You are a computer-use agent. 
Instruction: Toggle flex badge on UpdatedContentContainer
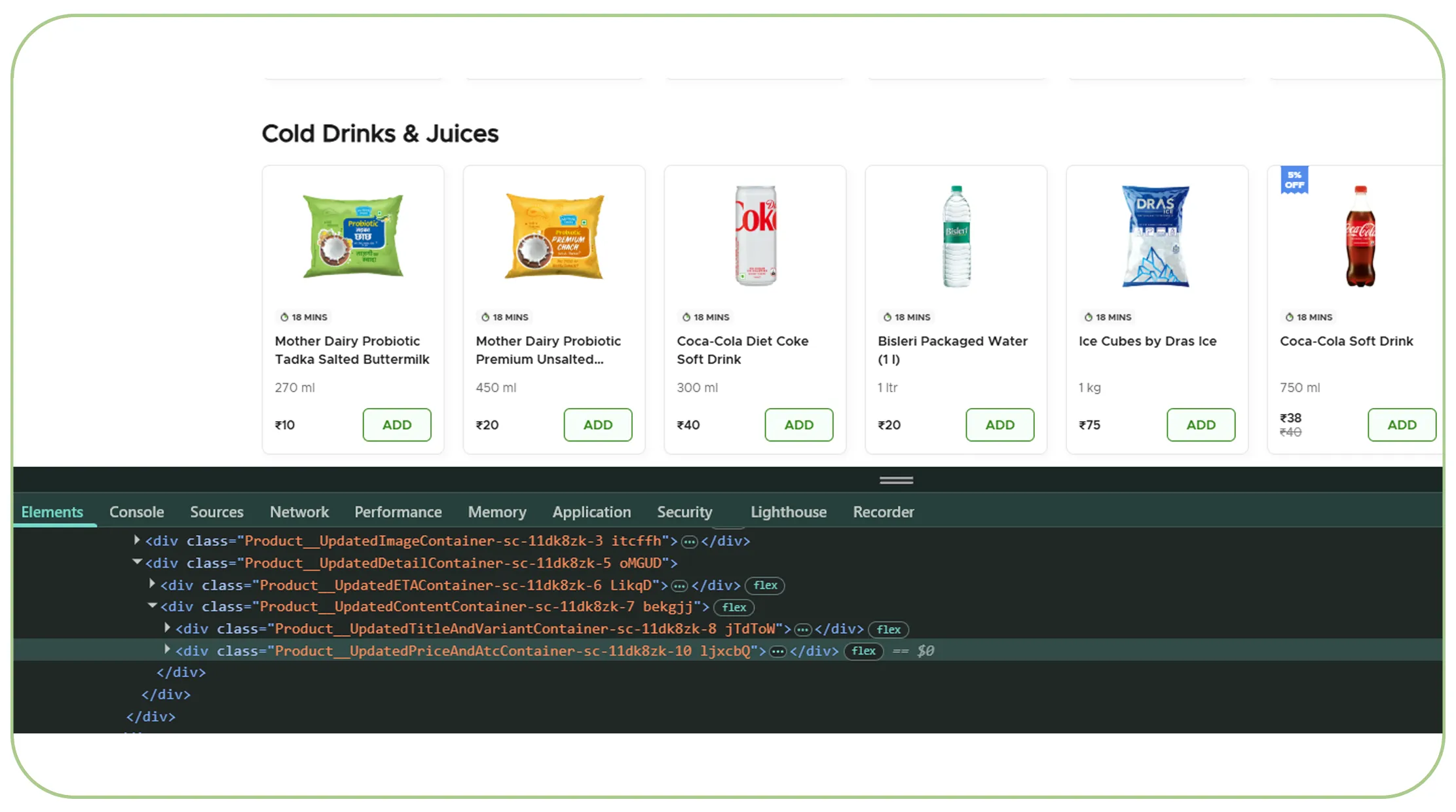point(734,608)
